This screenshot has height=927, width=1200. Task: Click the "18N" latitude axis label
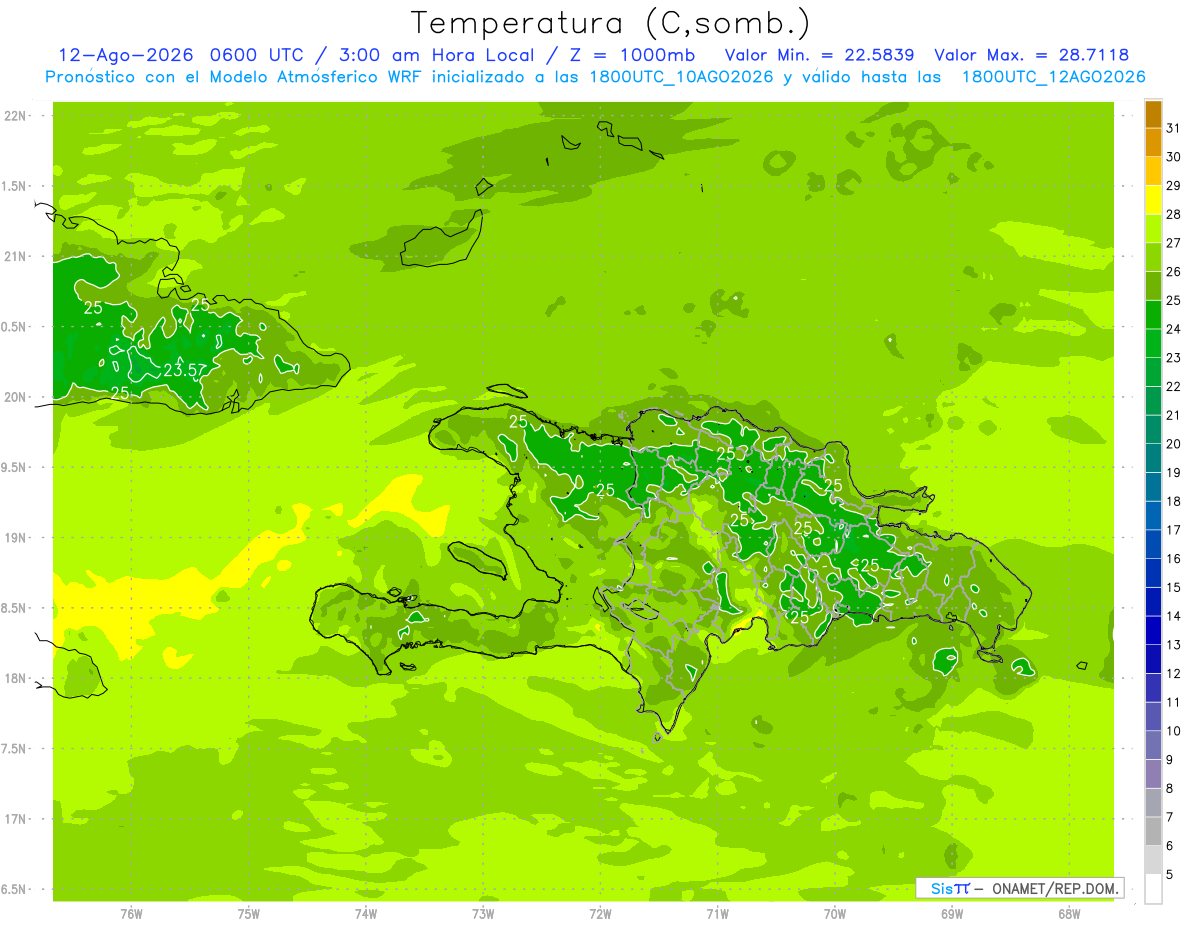[15, 679]
